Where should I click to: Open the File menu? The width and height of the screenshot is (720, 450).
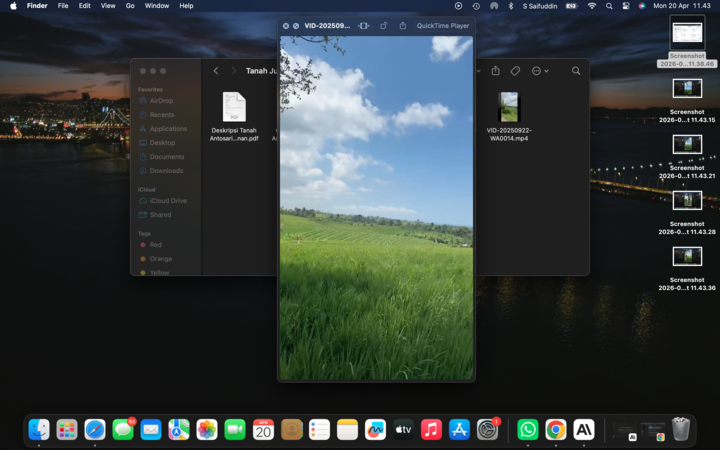pos(63,6)
